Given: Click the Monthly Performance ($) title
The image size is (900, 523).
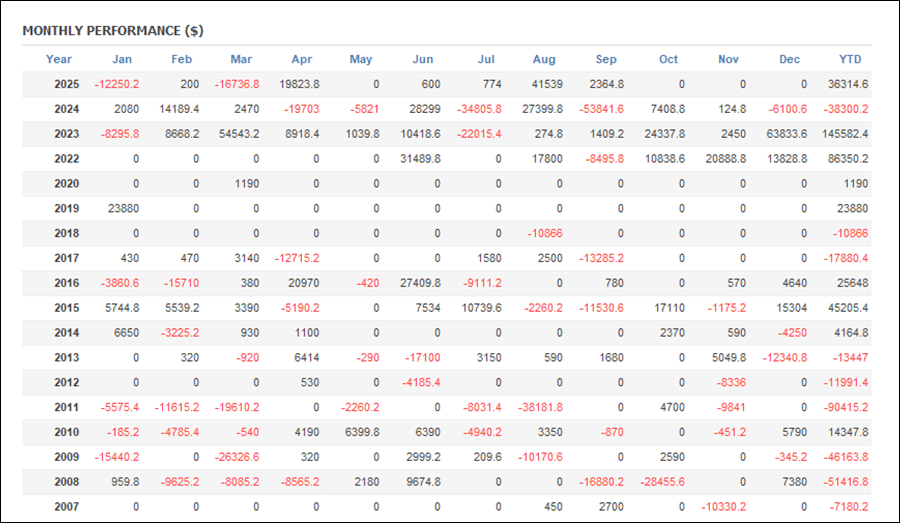Looking at the screenshot, I should click(x=112, y=31).
